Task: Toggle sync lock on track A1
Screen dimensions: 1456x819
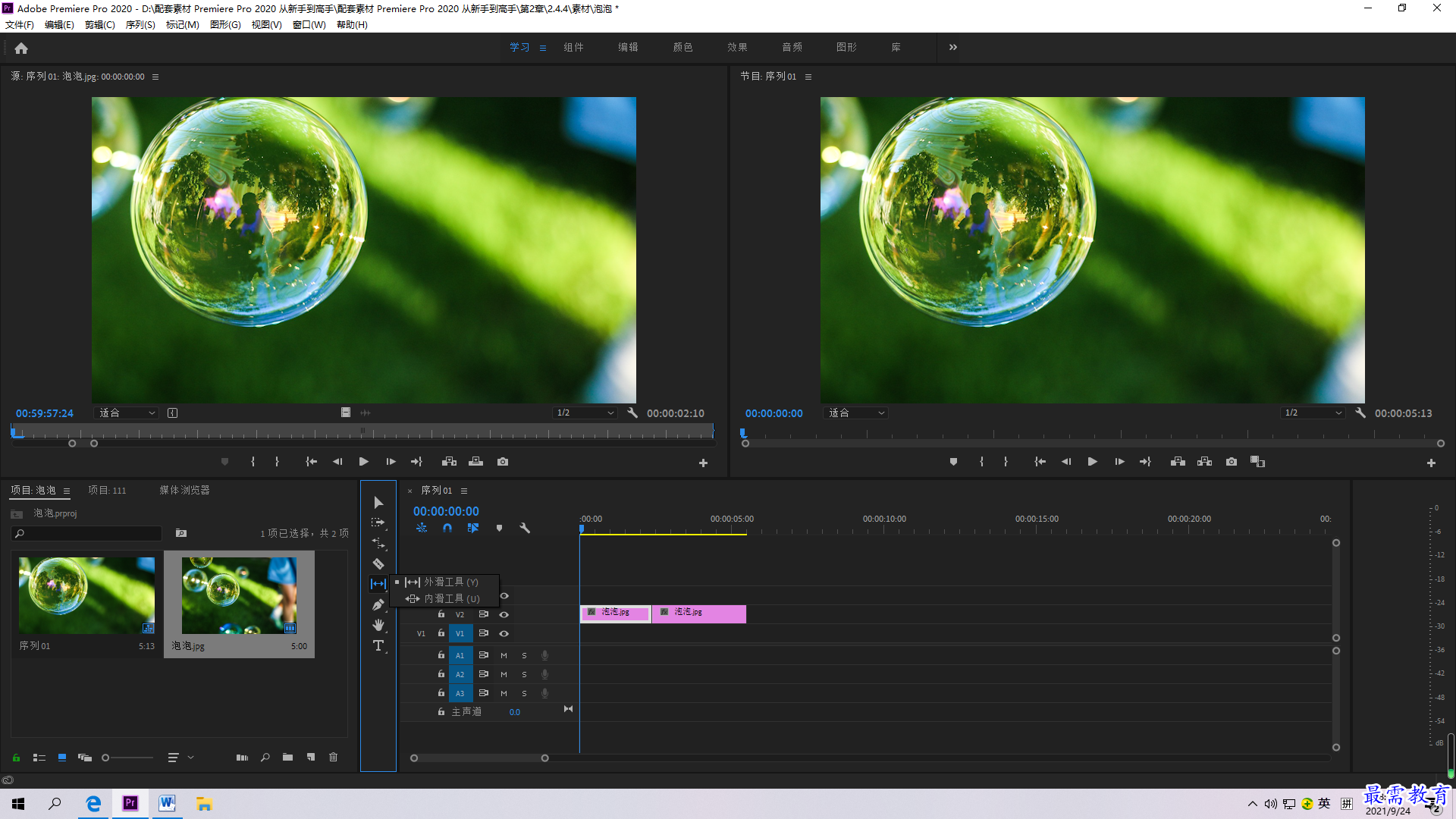Action: 484,656
